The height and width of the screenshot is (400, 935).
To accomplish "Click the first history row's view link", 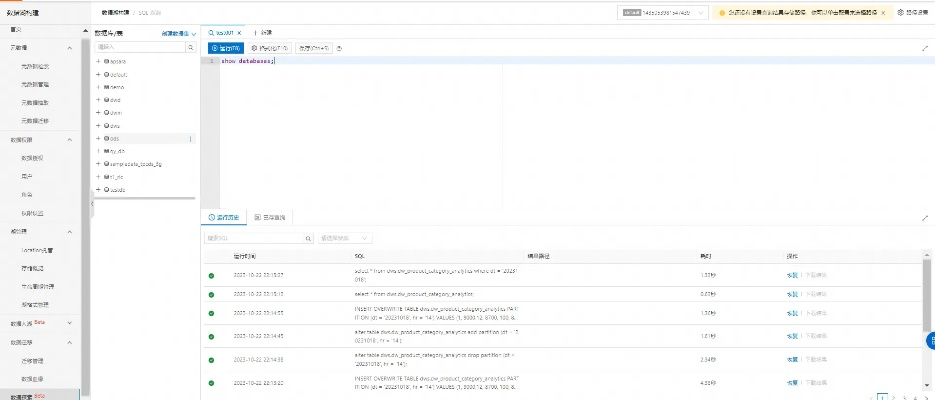I will (x=792, y=273).
